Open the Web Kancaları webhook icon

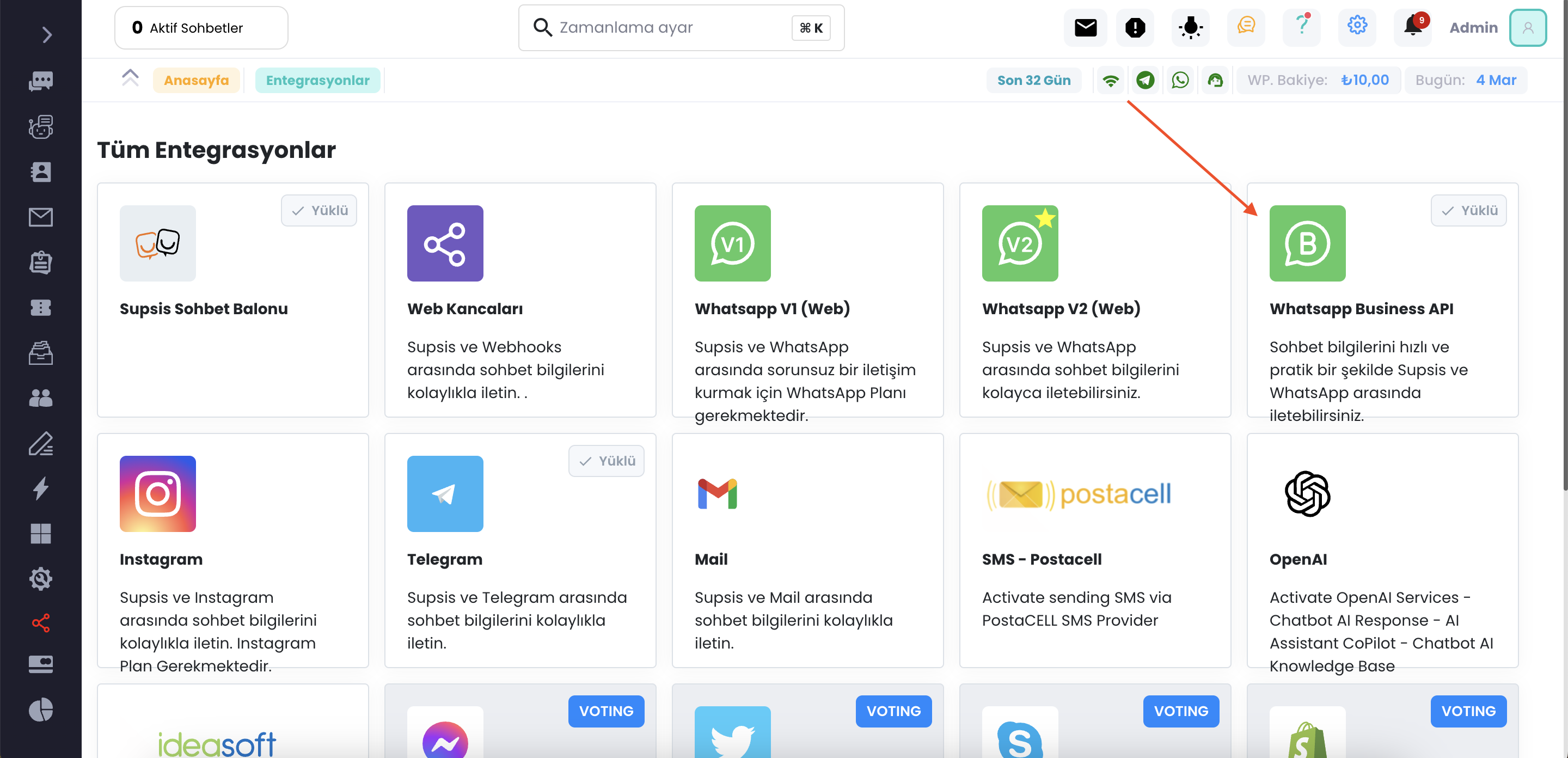coord(445,243)
